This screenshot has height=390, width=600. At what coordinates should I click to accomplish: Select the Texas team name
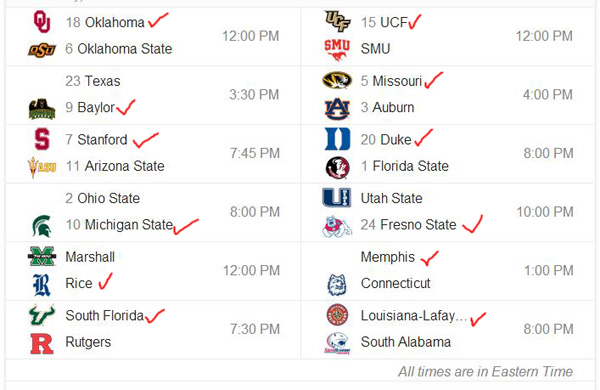[x=103, y=81]
